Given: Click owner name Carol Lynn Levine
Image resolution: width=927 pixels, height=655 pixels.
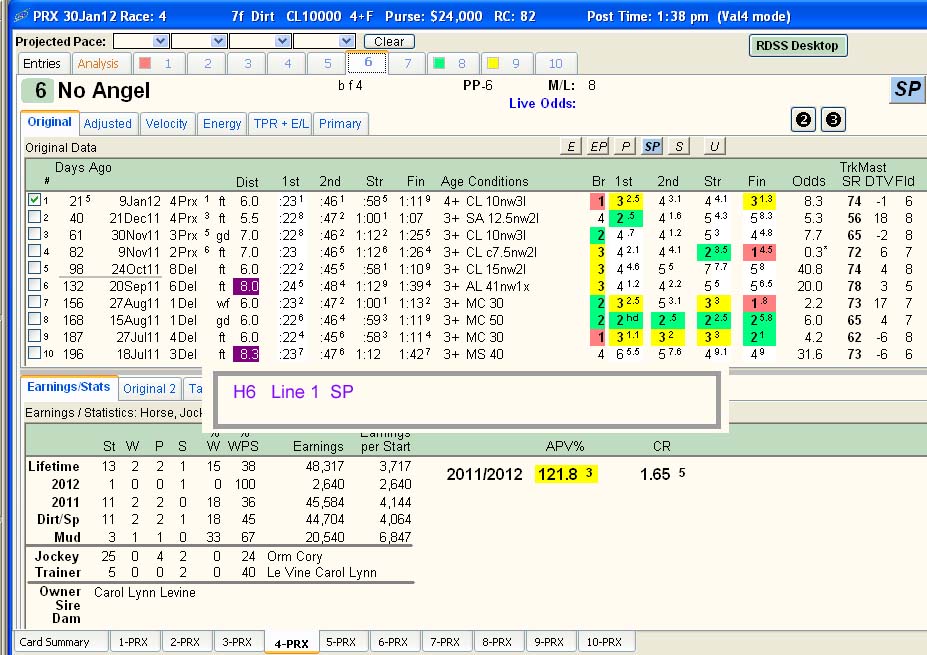Looking at the screenshot, I should coord(145,592).
